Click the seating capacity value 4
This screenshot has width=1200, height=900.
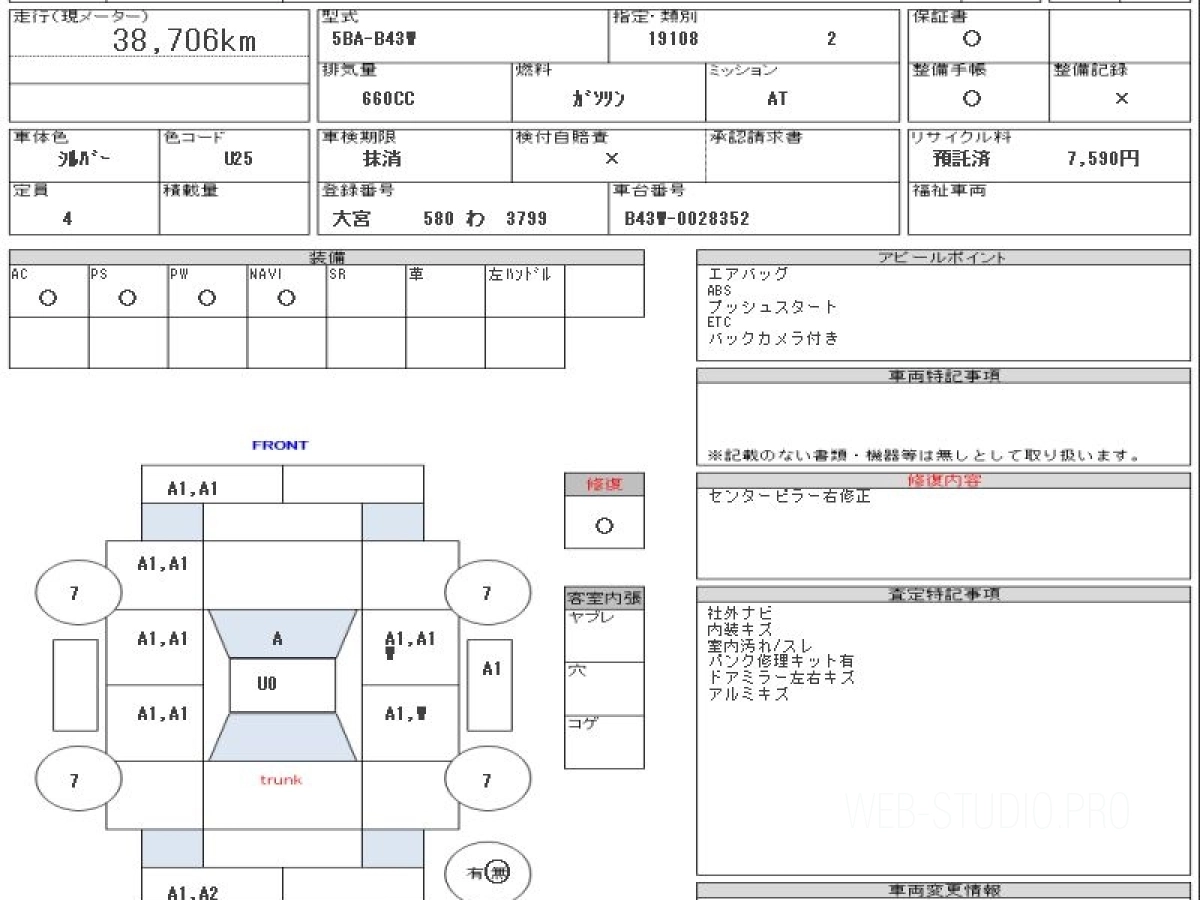(x=67, y=218)
